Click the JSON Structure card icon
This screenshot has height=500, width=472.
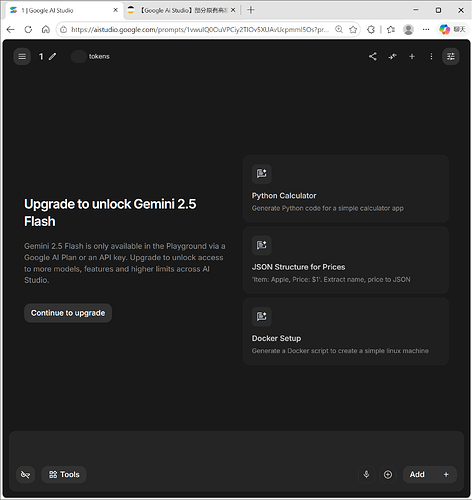(x=262, y=245)
